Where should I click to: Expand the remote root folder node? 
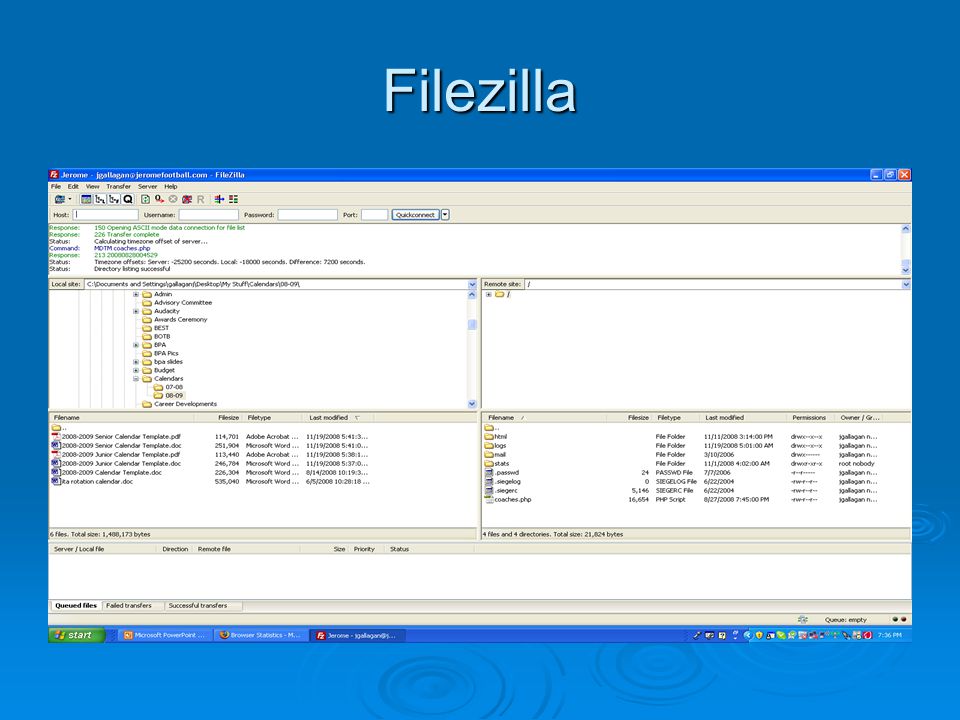489,294
